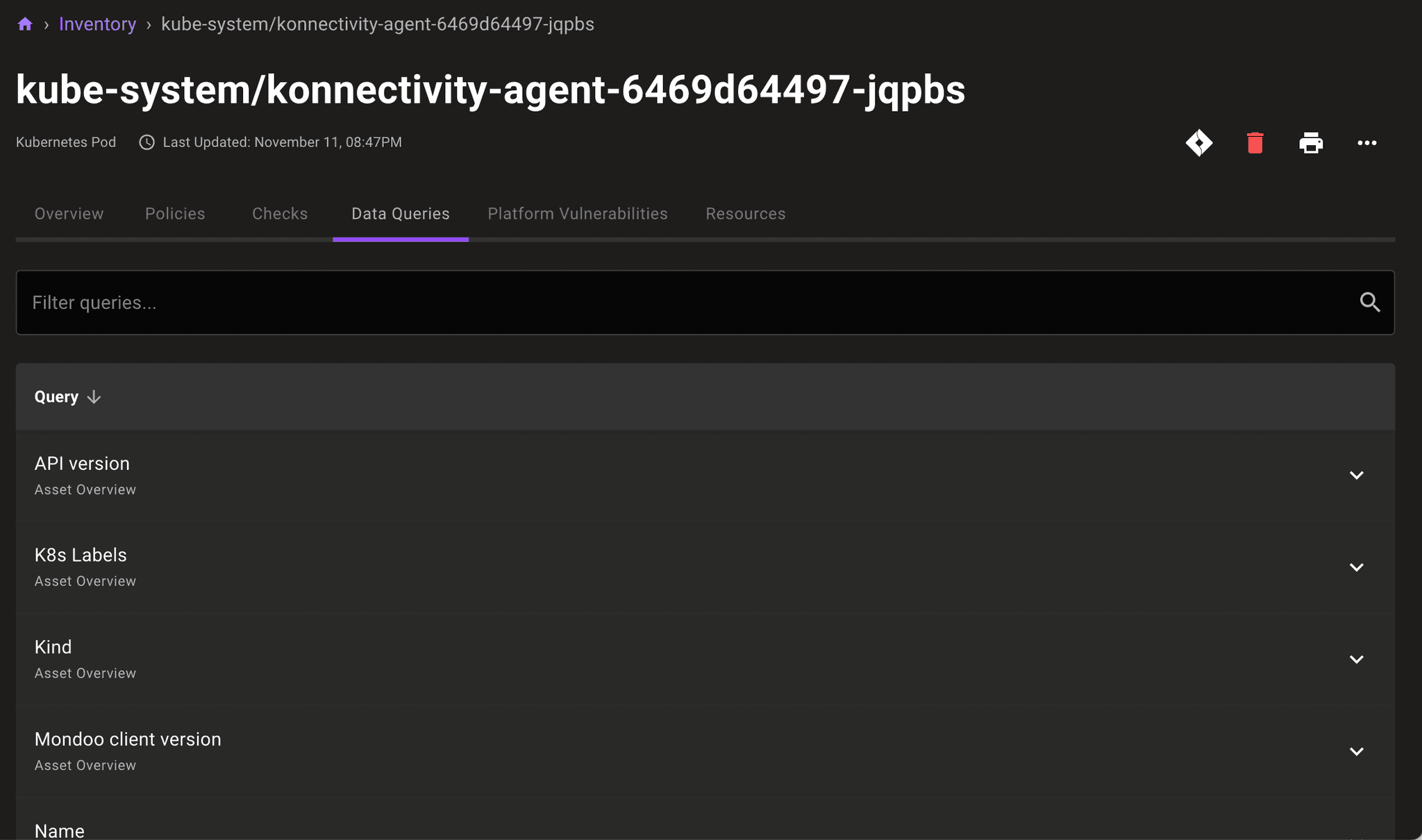Click the sort arrow next to Query
The image size is (1422, 840).
[x=94, y=396]
